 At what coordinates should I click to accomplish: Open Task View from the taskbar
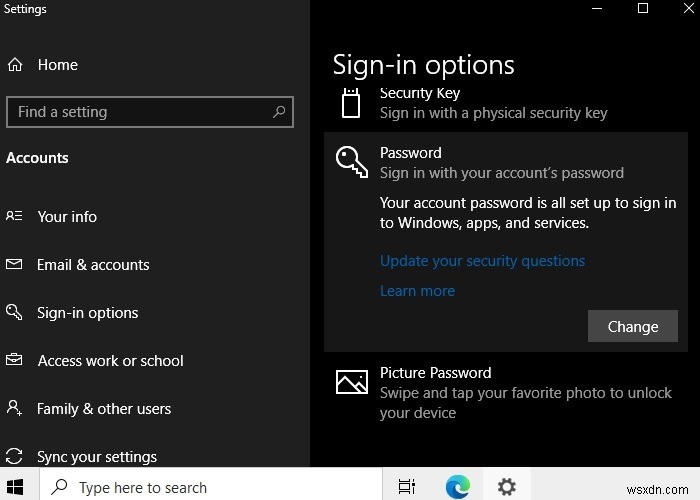click(406, 487)
